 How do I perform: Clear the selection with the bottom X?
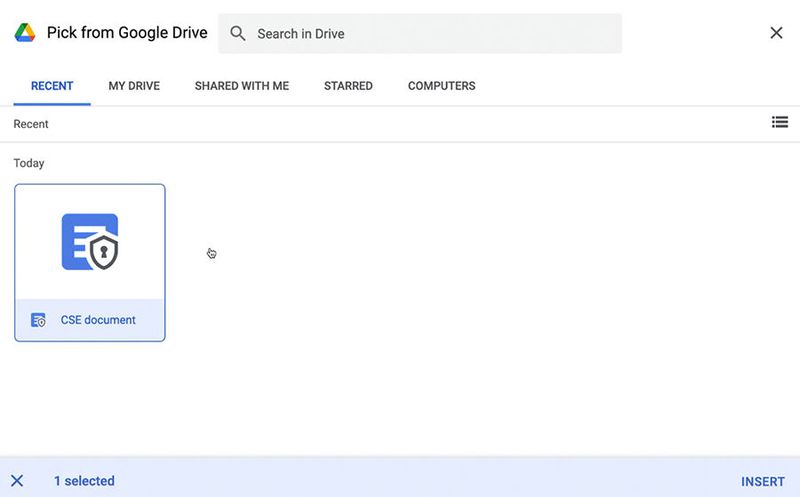pyautogui.click(x=17, y=481)
